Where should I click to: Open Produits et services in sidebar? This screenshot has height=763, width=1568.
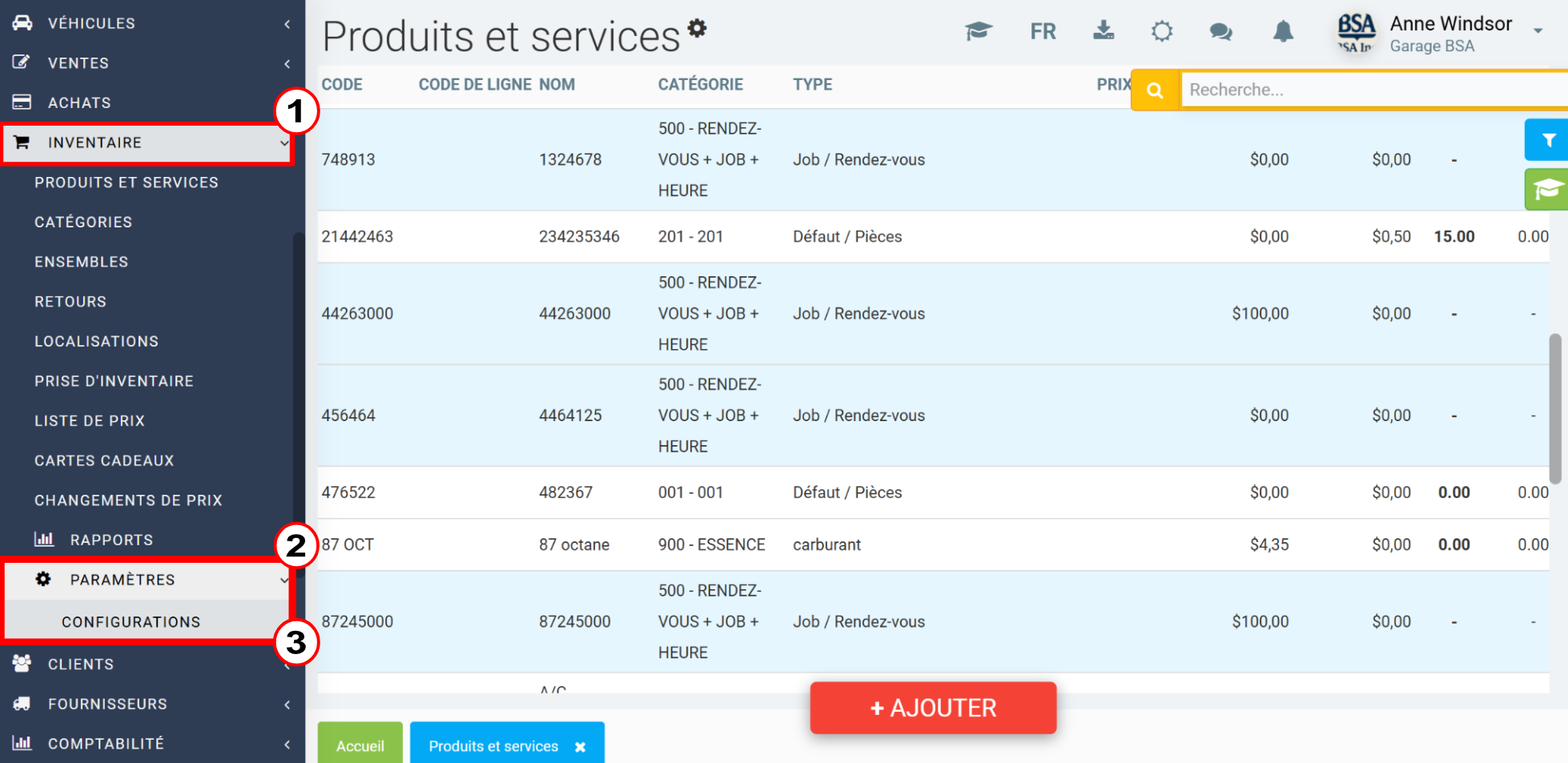pyautogui.click(x=127, y=183)
